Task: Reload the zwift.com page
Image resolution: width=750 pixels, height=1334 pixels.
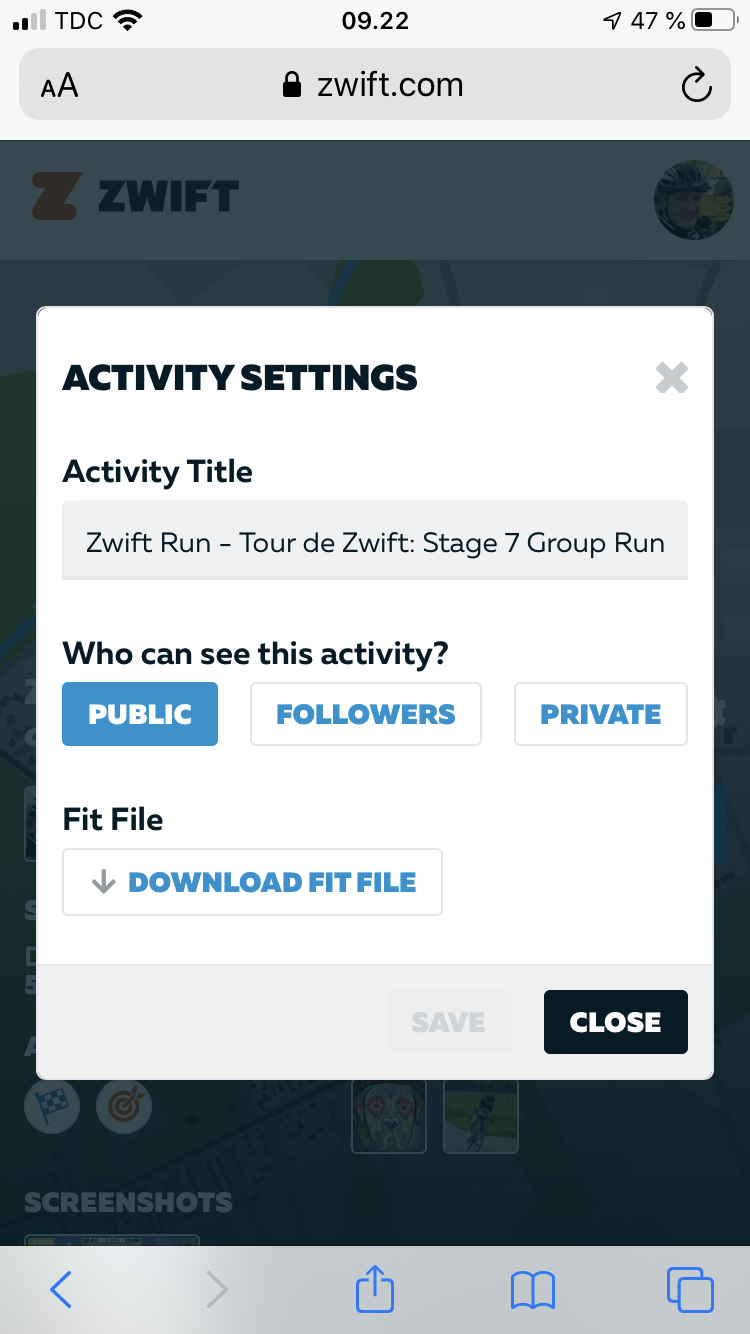Action: click(697, 85)
